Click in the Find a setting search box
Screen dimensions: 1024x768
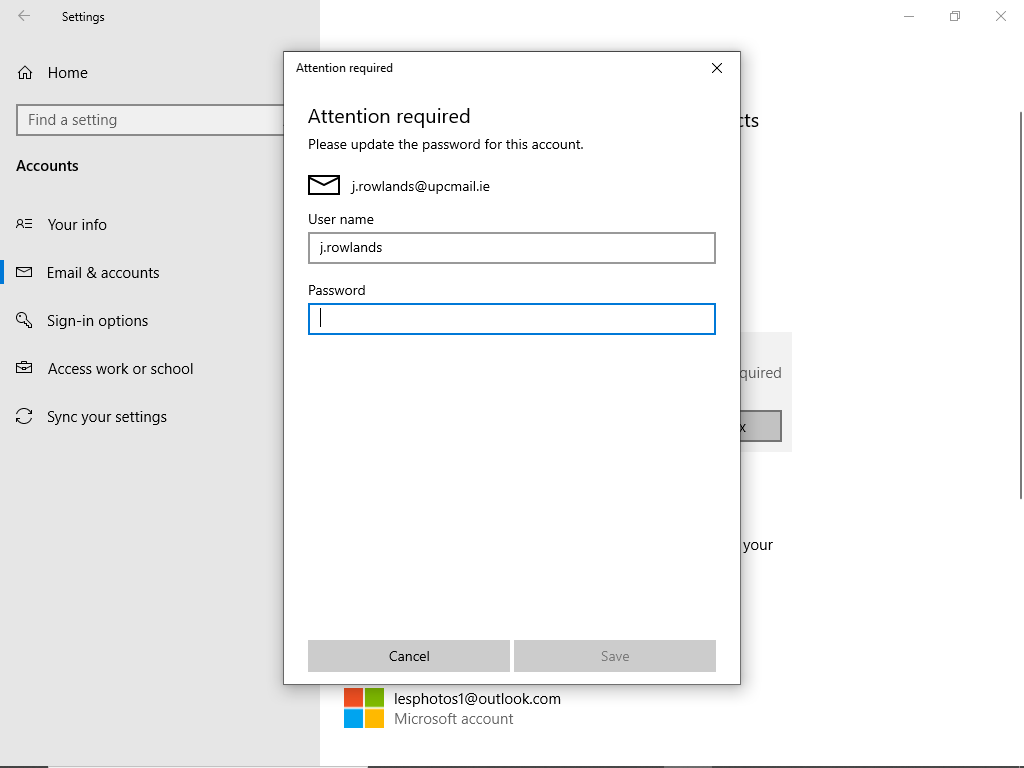(150, 120)
